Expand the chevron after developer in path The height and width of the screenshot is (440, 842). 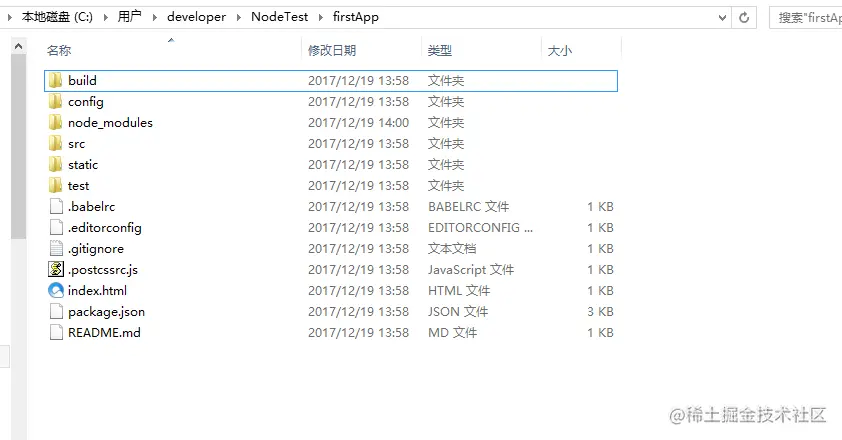click(238, 17)
